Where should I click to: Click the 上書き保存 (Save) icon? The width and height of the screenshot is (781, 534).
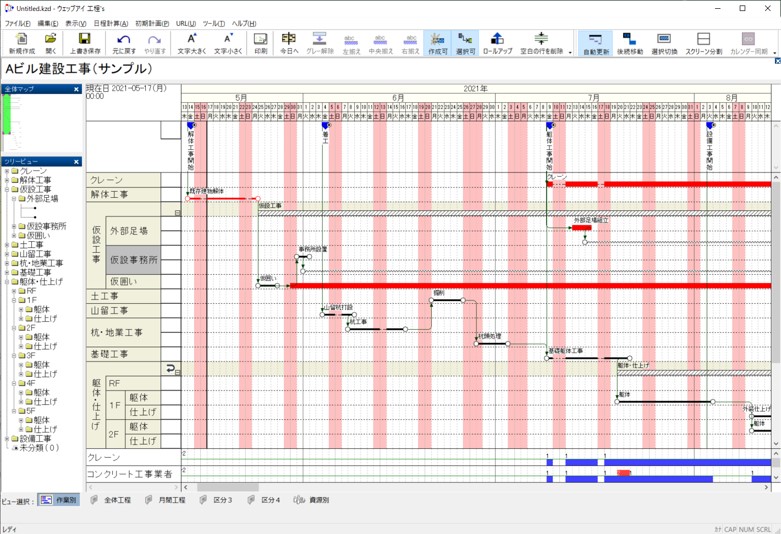(84, 43)
